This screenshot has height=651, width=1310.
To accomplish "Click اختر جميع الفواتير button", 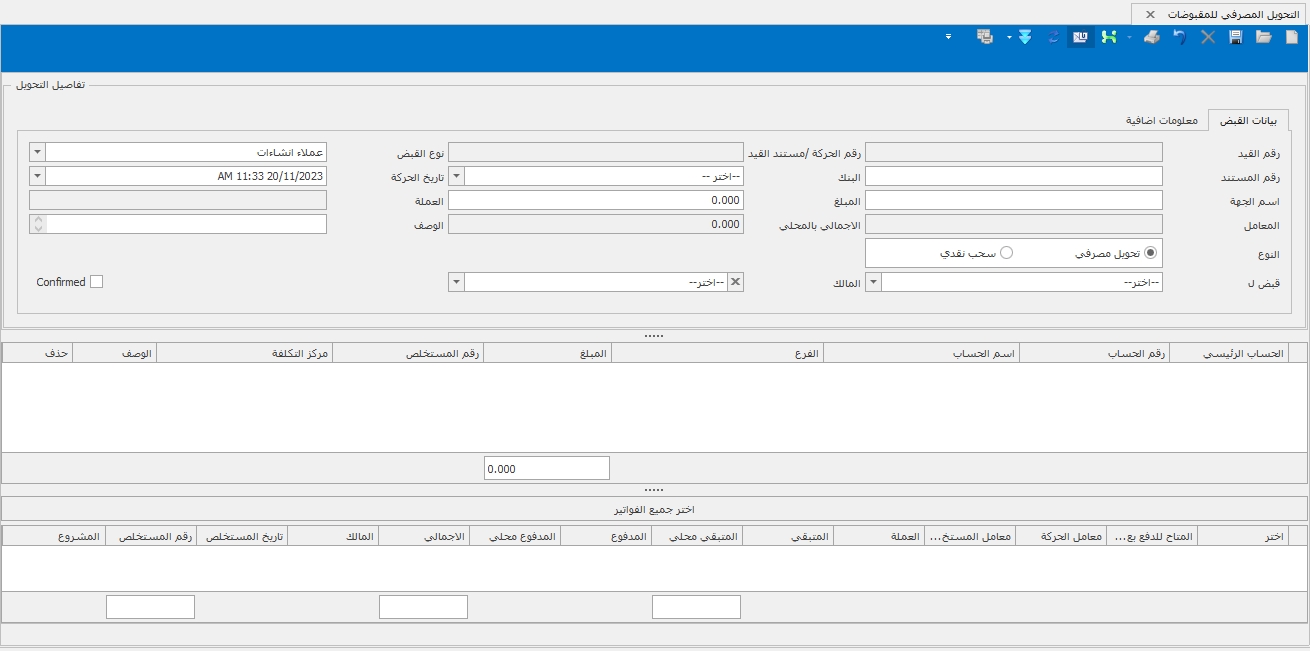I will pyautogui.click(x=654, y=509).
